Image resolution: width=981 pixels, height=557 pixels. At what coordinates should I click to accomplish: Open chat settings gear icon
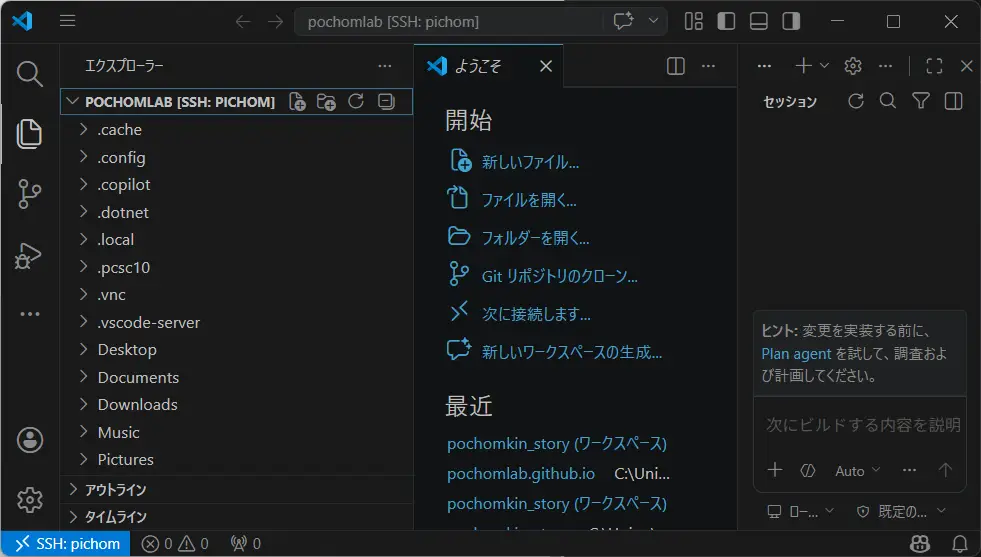(853, 66)
